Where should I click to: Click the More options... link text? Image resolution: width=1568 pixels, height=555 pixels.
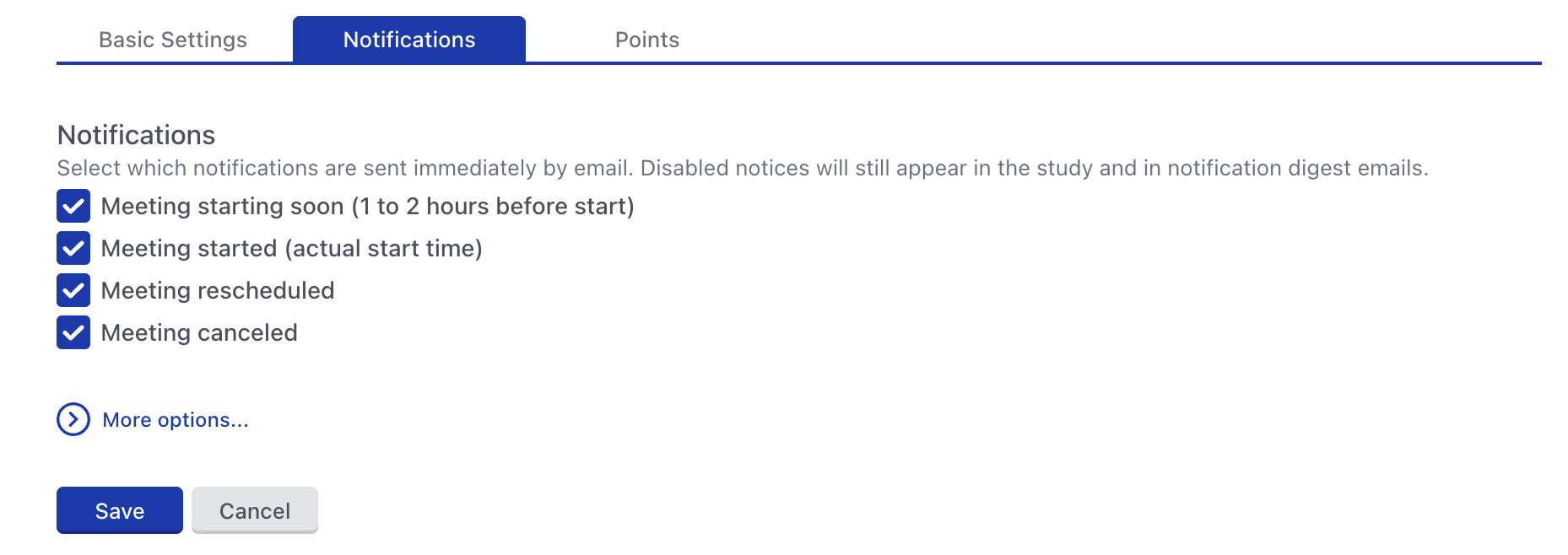click(x=176, y=420)
